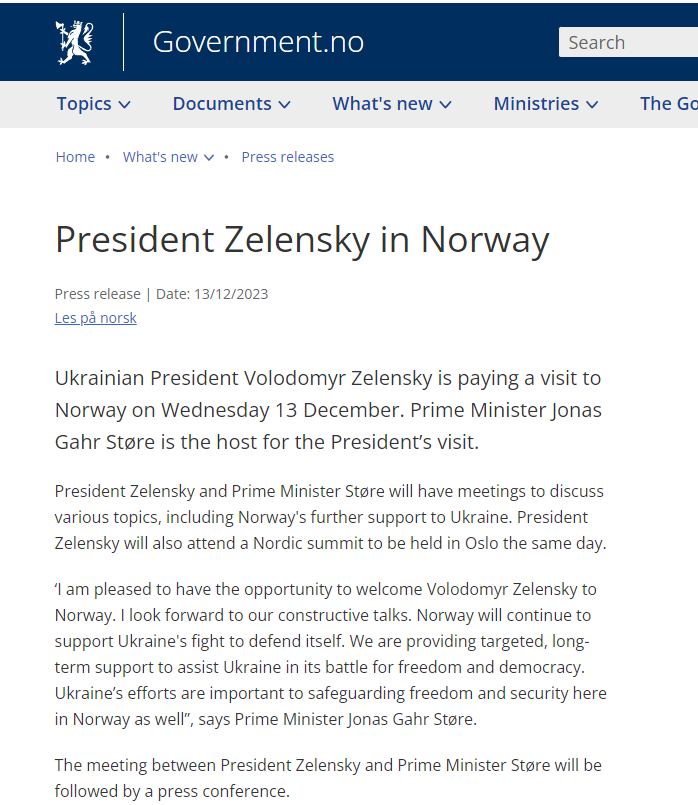Switch language via 'Les på norsk' link
Image resolution: width=698 pixels, height=805 pixels.
(x=96, y=318)
